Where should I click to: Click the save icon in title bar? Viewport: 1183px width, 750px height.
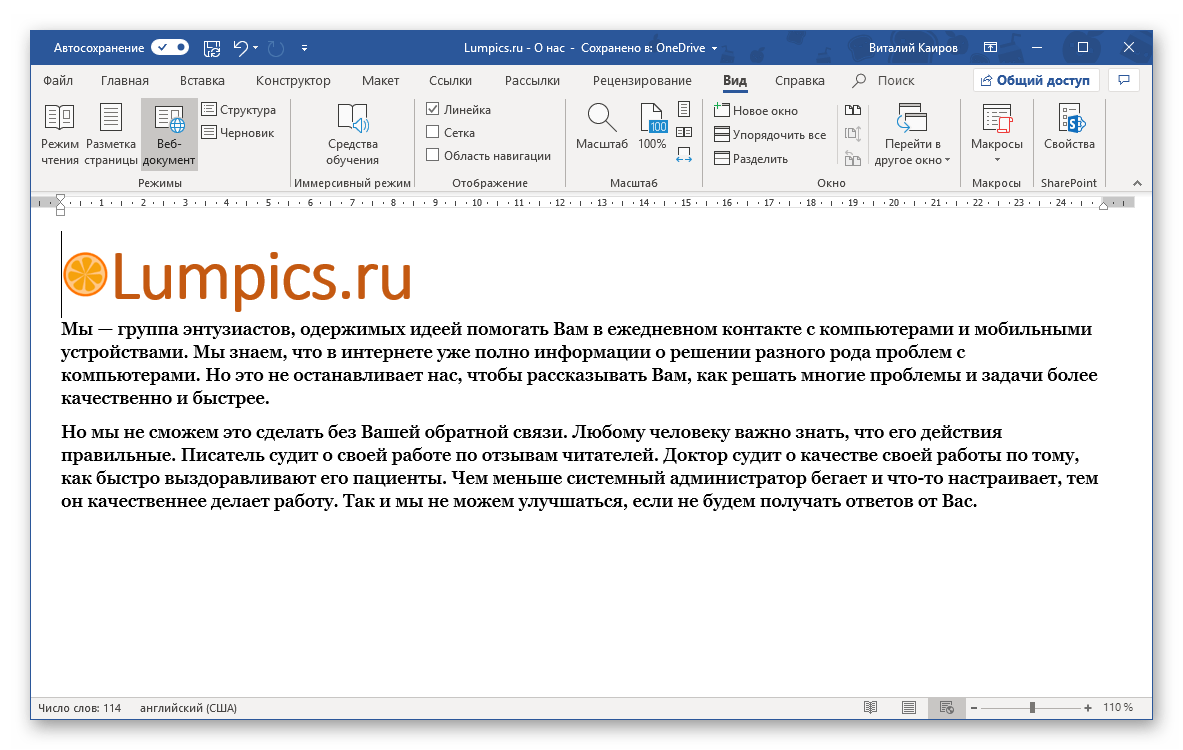point(212,47)
